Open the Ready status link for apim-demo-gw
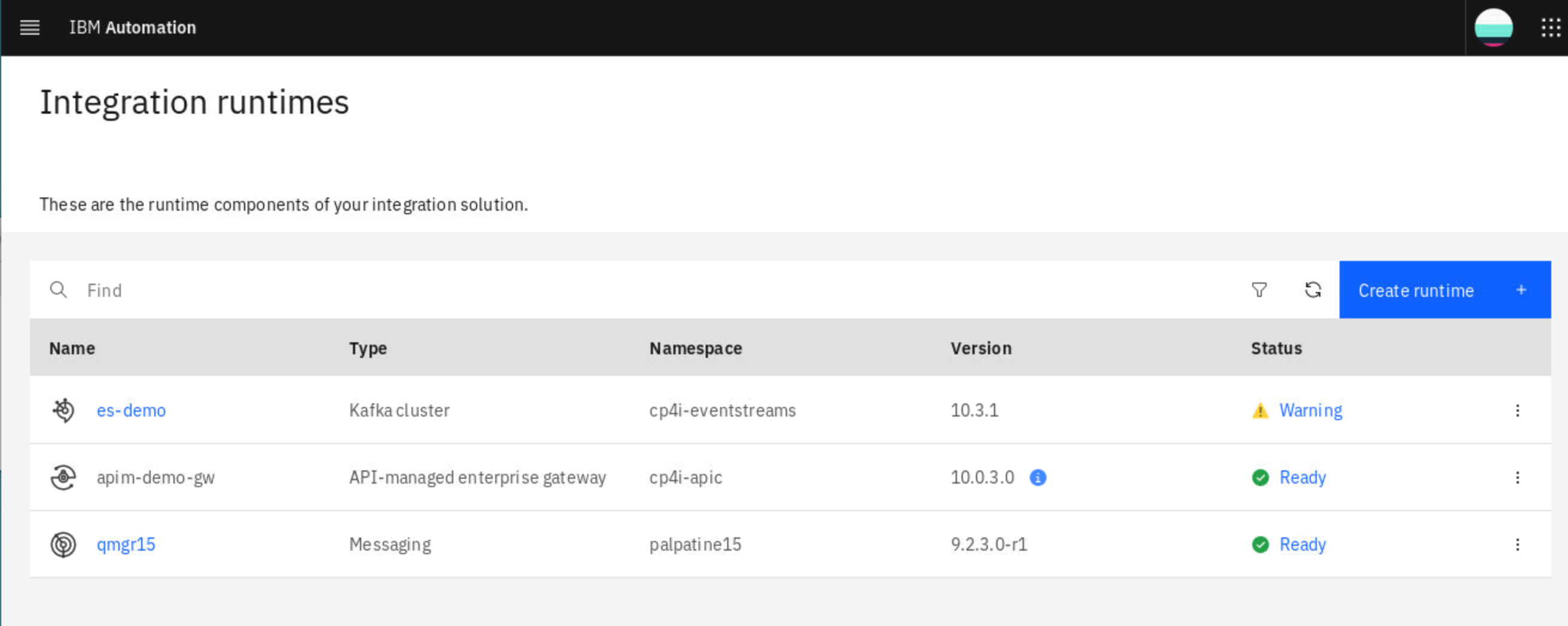1568x626 pixels. (x=1302, y=478)
